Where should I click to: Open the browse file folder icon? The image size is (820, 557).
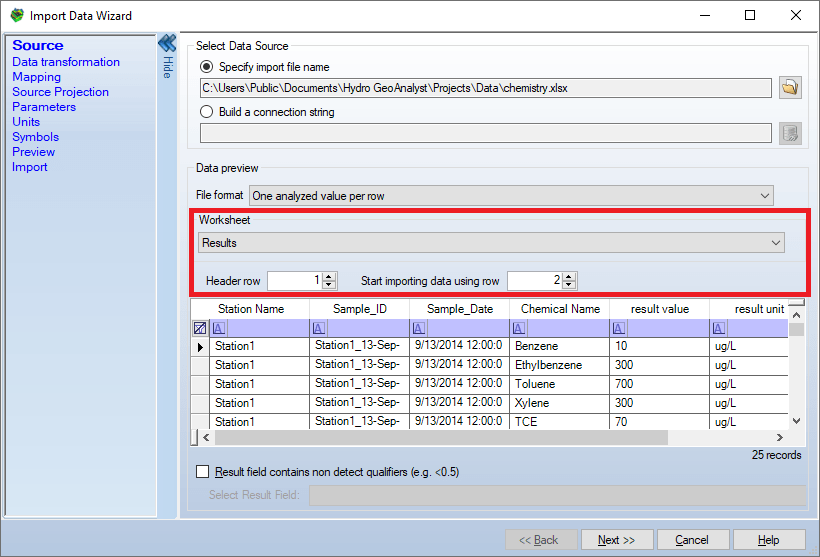(x=790, y=87)
